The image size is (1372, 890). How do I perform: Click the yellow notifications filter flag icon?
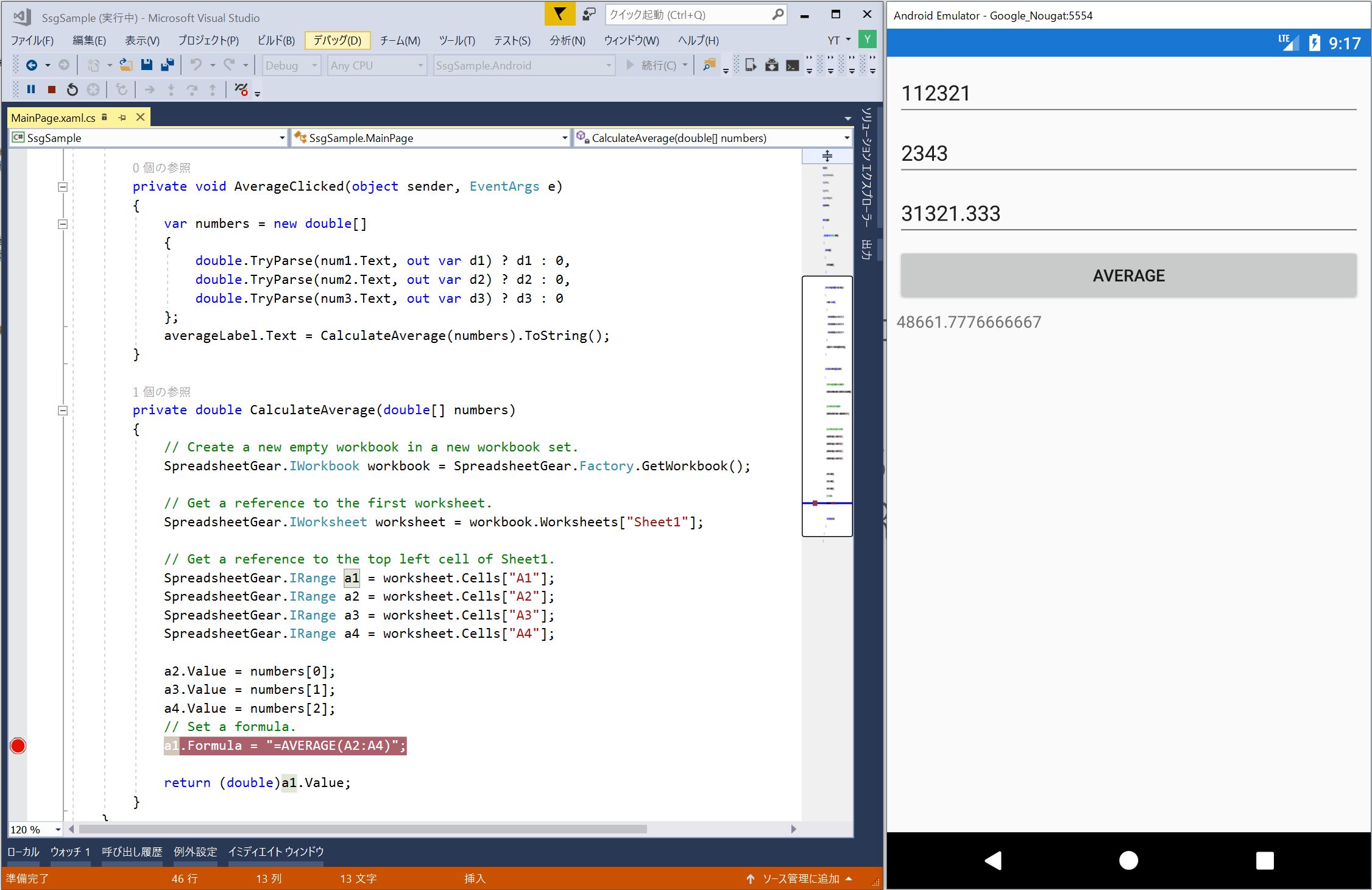point(559,14)
